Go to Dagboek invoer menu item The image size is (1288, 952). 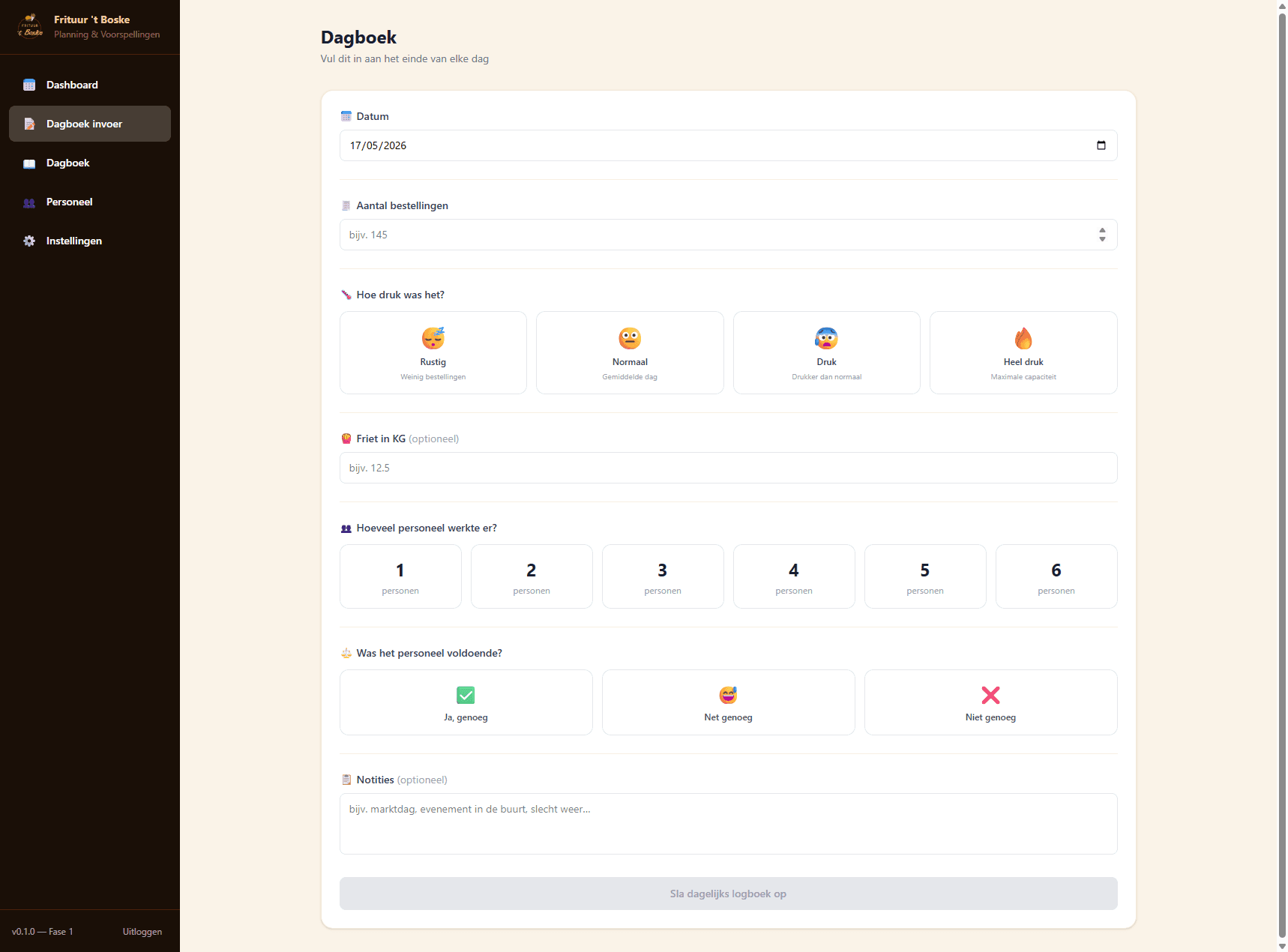[90, 124]
